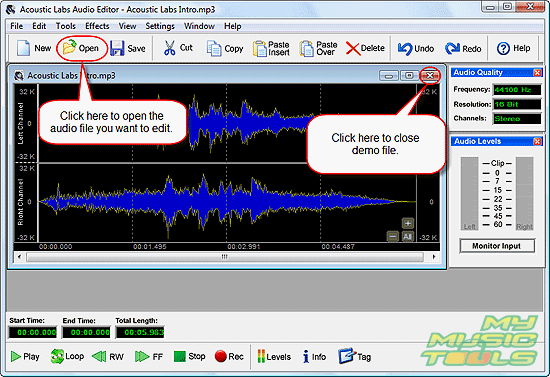
Task: Open an audio file with Open
Action: point(81,48)
